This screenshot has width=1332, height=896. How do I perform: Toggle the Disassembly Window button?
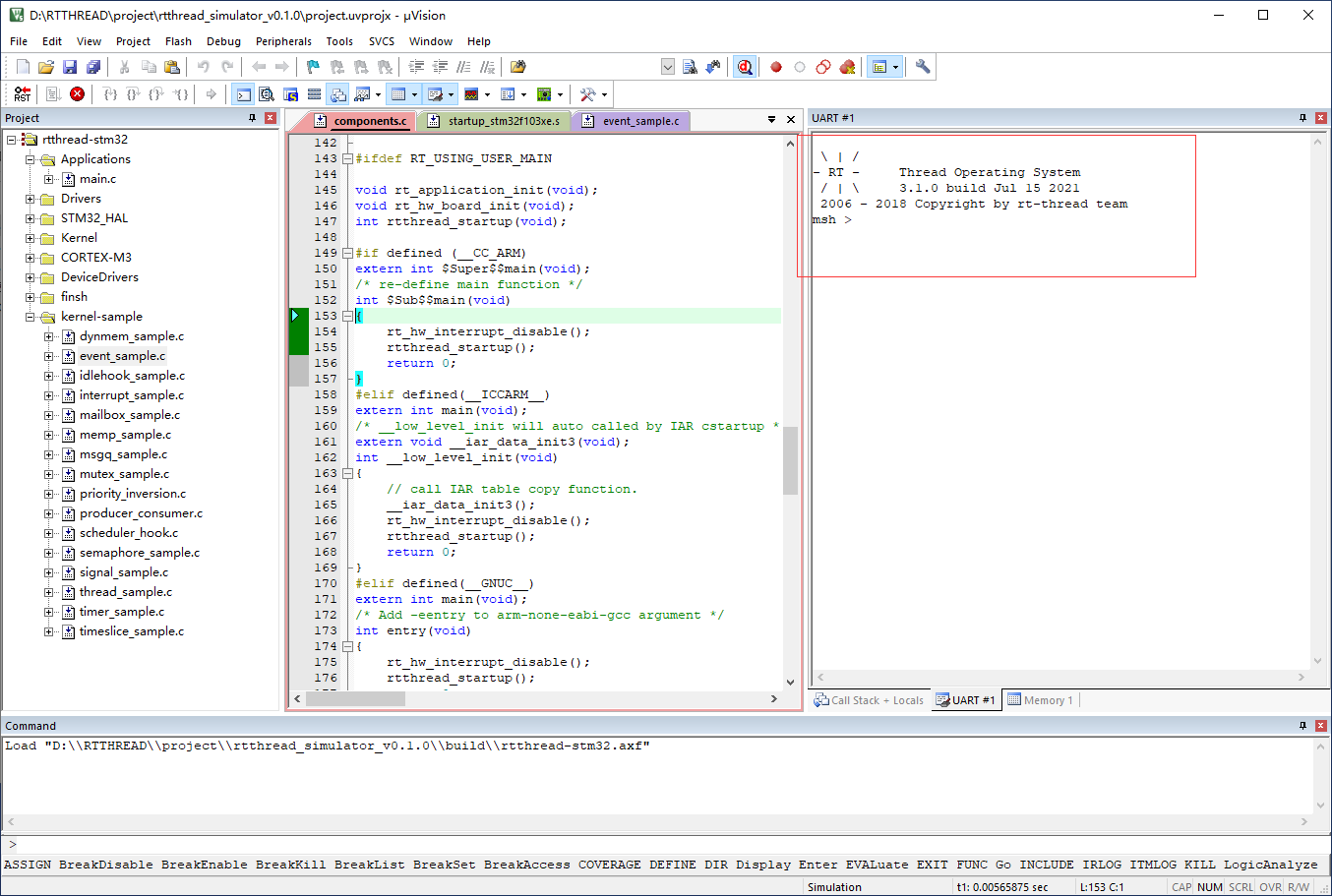[267, 94]
